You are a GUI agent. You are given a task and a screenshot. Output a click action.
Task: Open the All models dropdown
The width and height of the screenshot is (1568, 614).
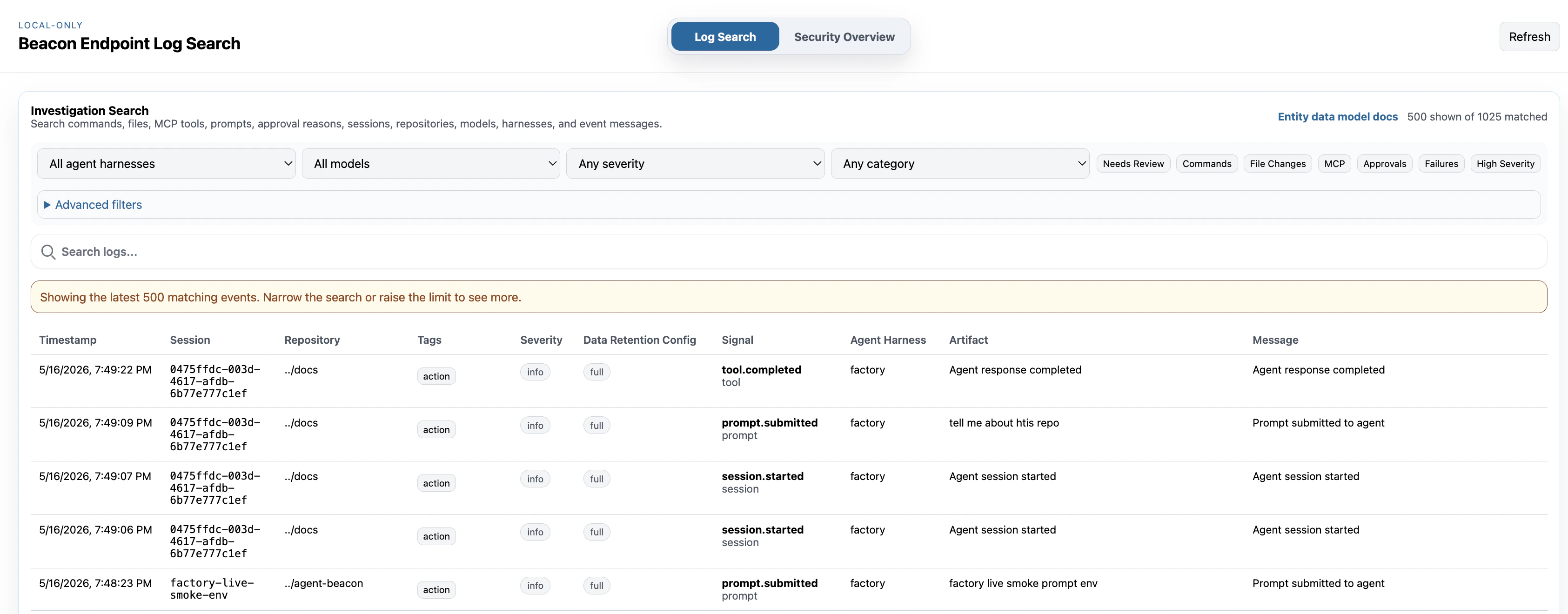tap(431, 164)
